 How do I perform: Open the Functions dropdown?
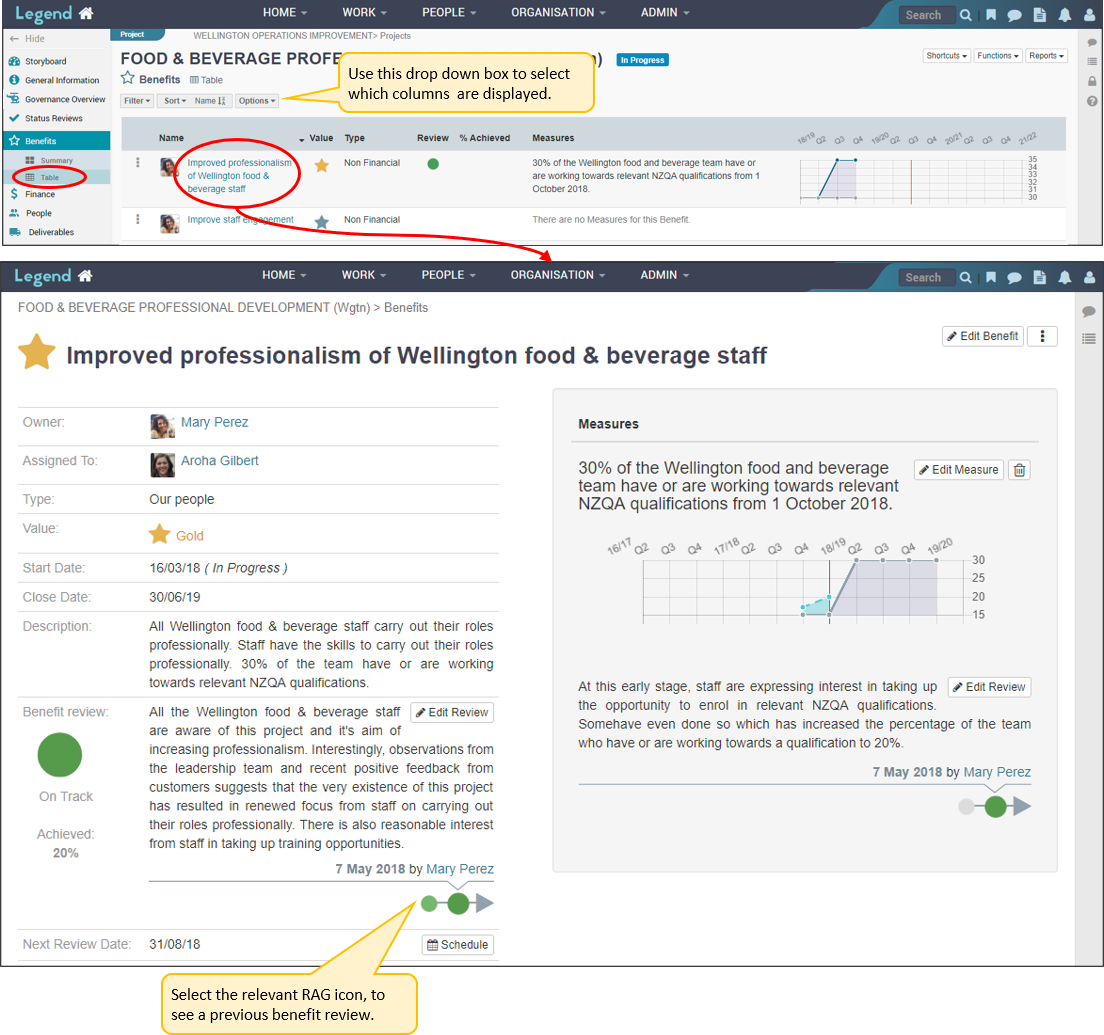(998, 56)
